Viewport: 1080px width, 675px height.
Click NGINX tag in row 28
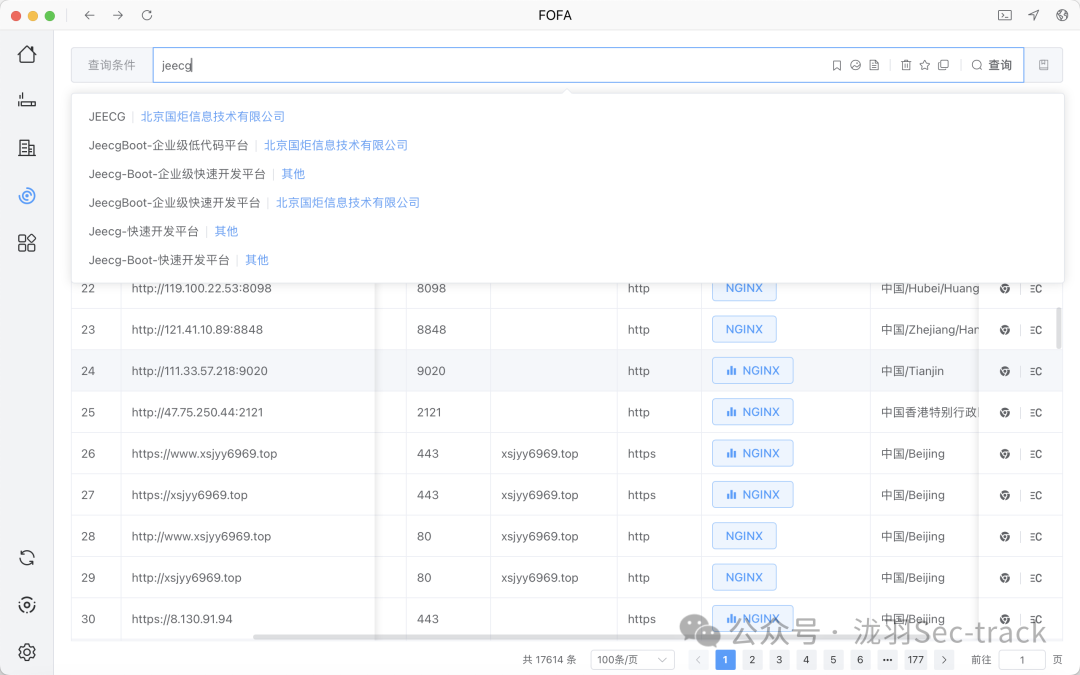pos(744,536)
